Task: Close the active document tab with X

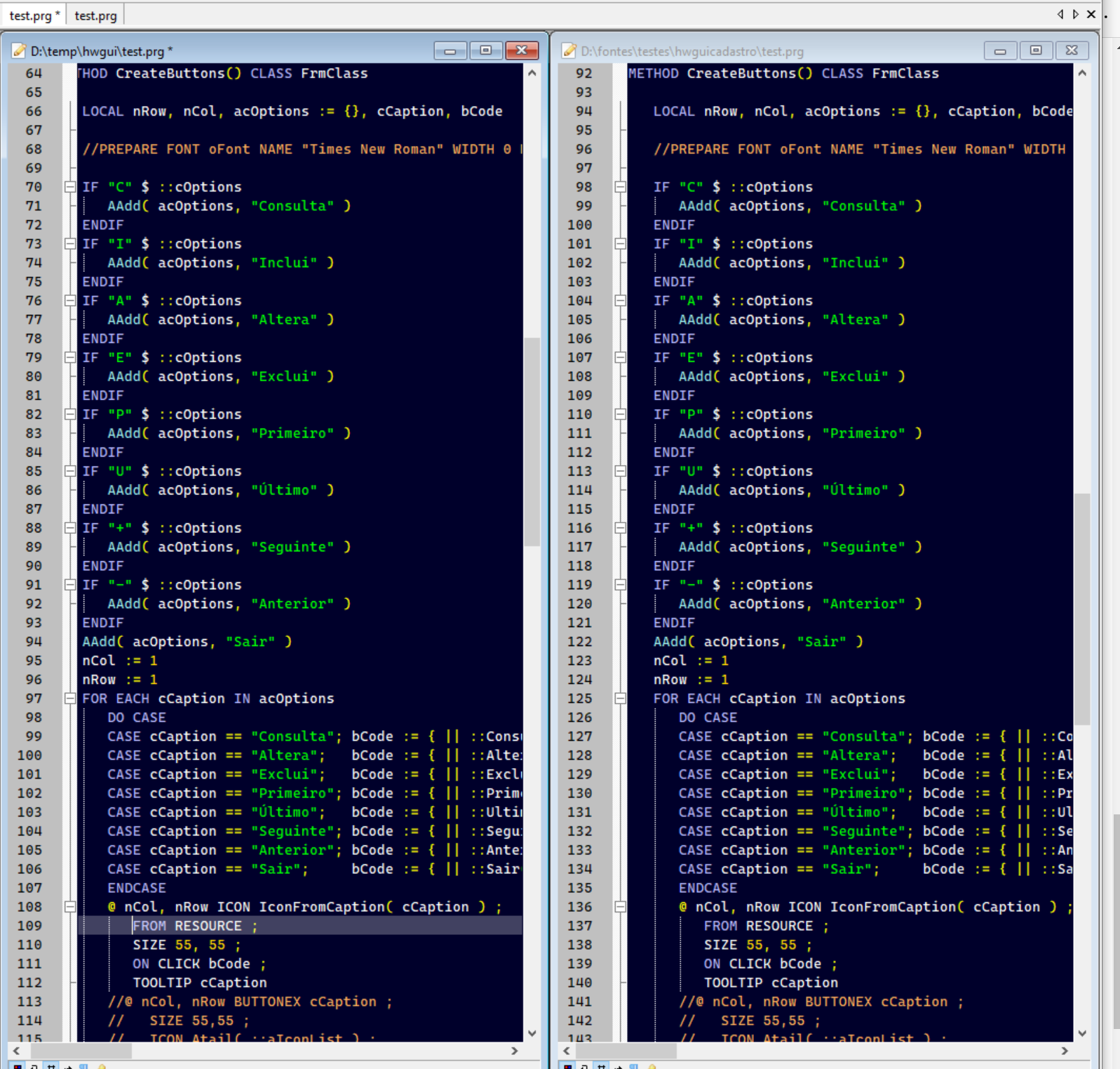Action: click(1091, 14)
